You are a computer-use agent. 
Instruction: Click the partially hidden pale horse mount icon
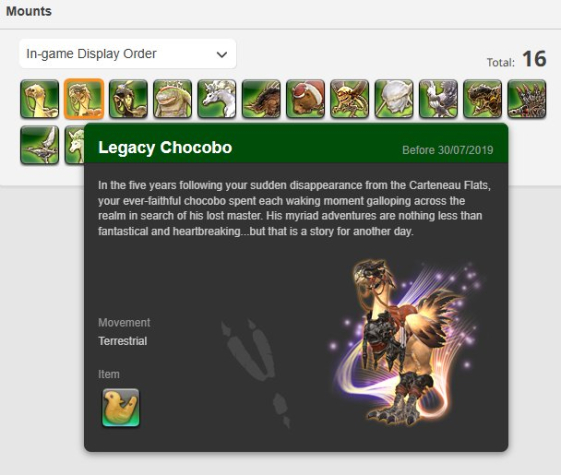[74, 145]
